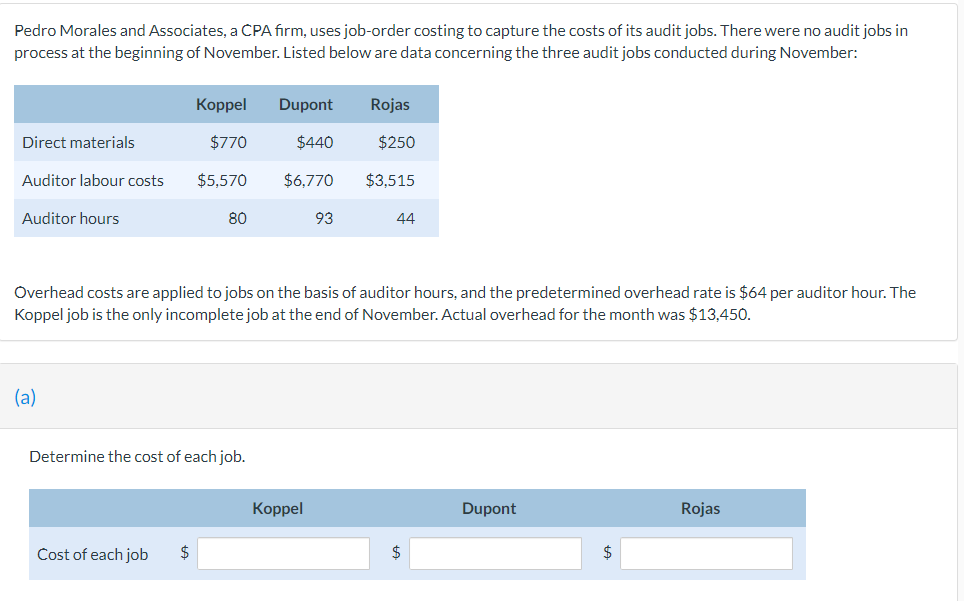Click the Koppel column header in data table
The width and height of the screenshot is (964, 601).
coord(221,104)
